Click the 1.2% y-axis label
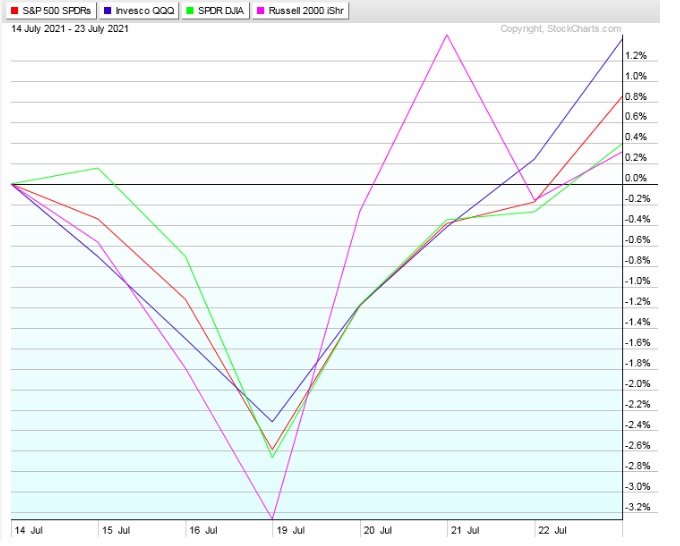 [x=636, y=56]
